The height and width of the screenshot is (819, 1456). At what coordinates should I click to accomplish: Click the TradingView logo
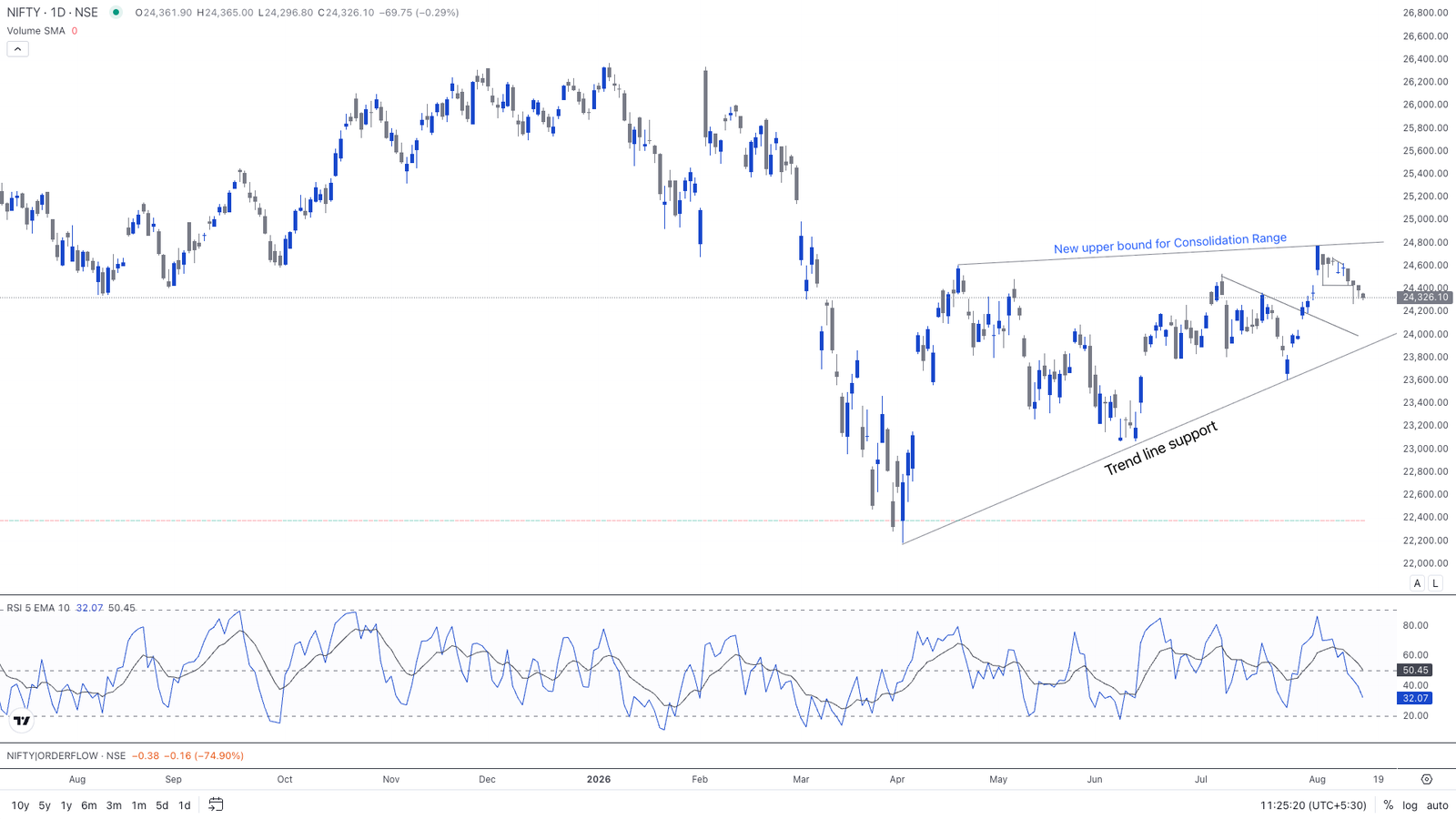coord(22,721)
